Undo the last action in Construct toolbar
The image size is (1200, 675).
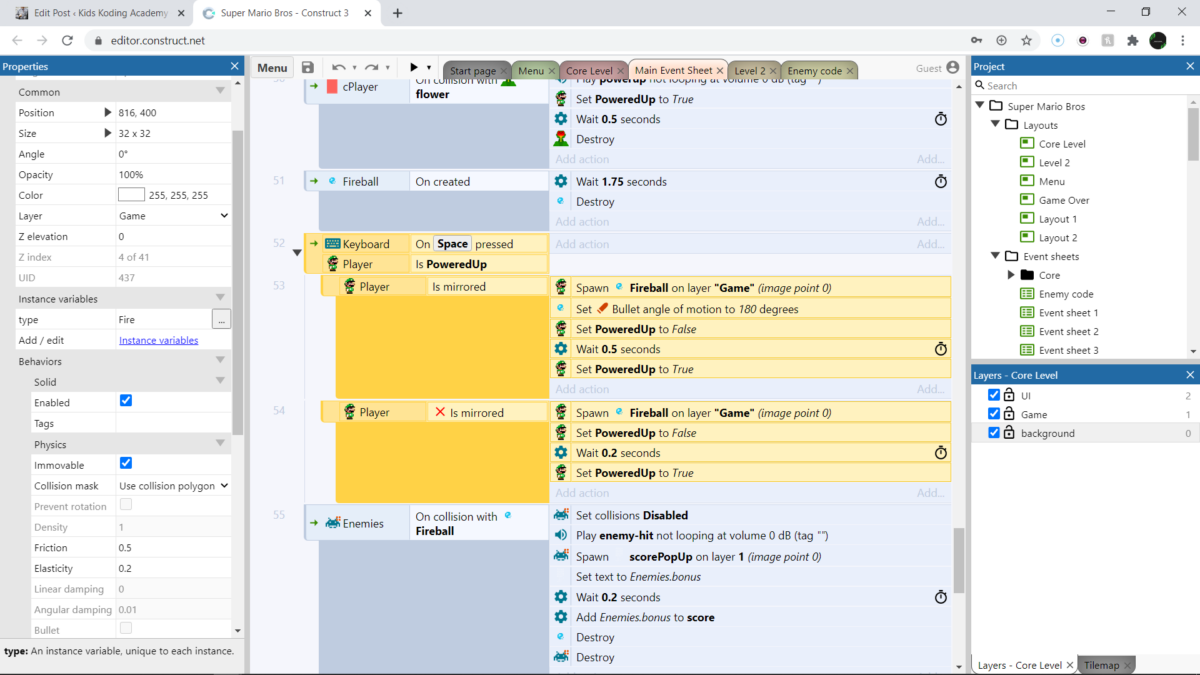pyautogui.click(x=339, y=68)
